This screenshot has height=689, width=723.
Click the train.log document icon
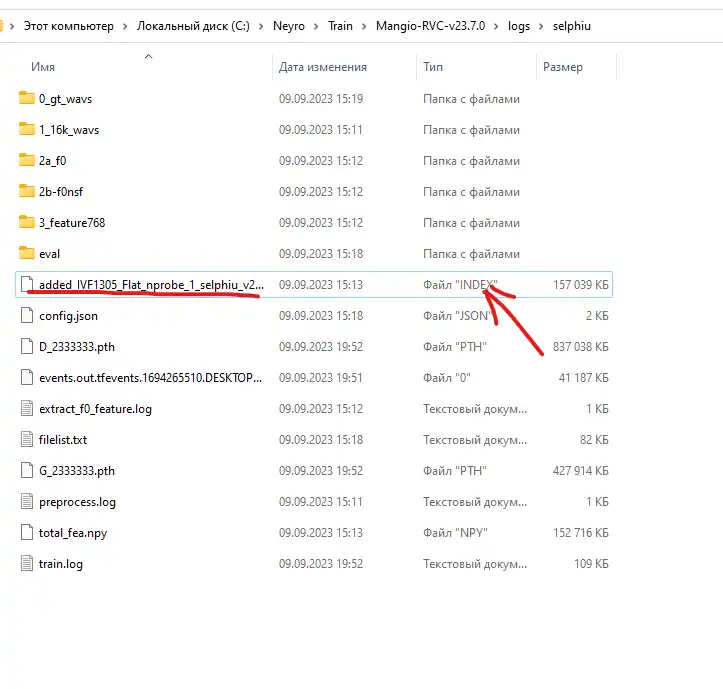27,563
